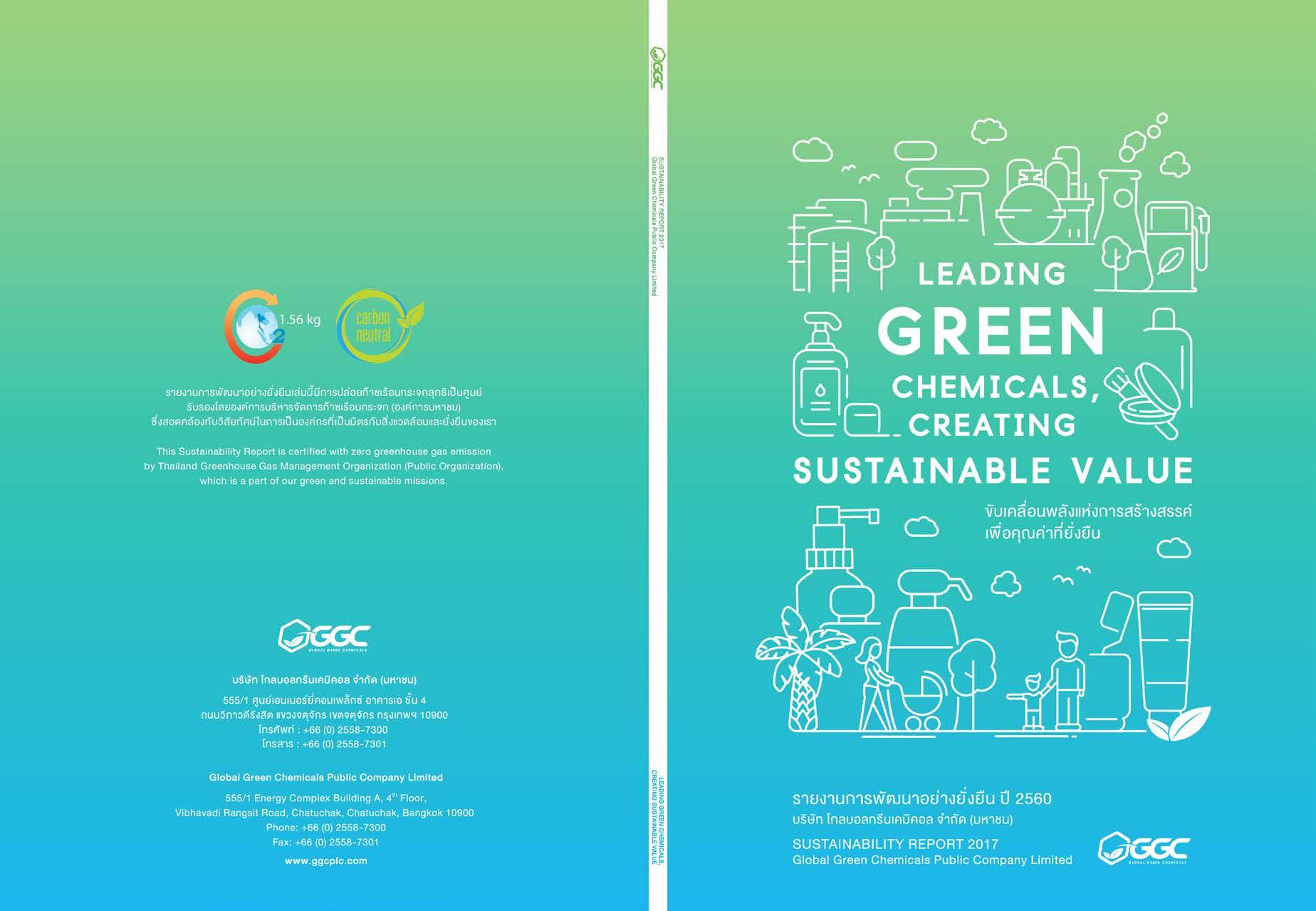Click the man holding child's hand illustration
This screenshot has width=1316, height=911.
(1048, 680)
